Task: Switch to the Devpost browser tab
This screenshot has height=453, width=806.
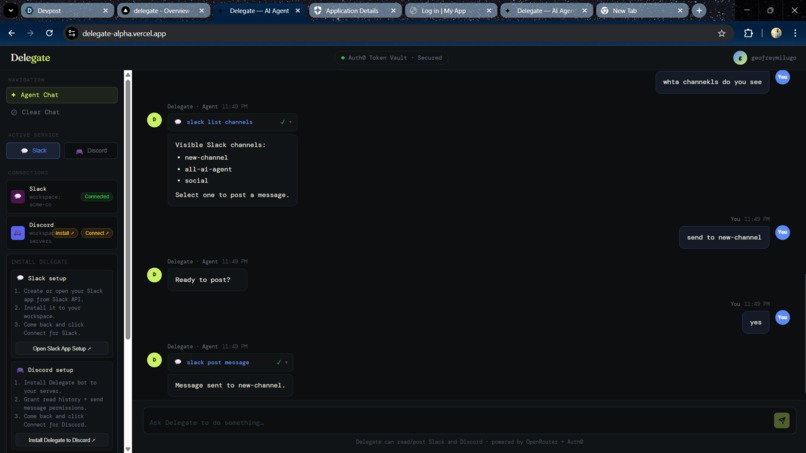Action: (x=67, y=10)
